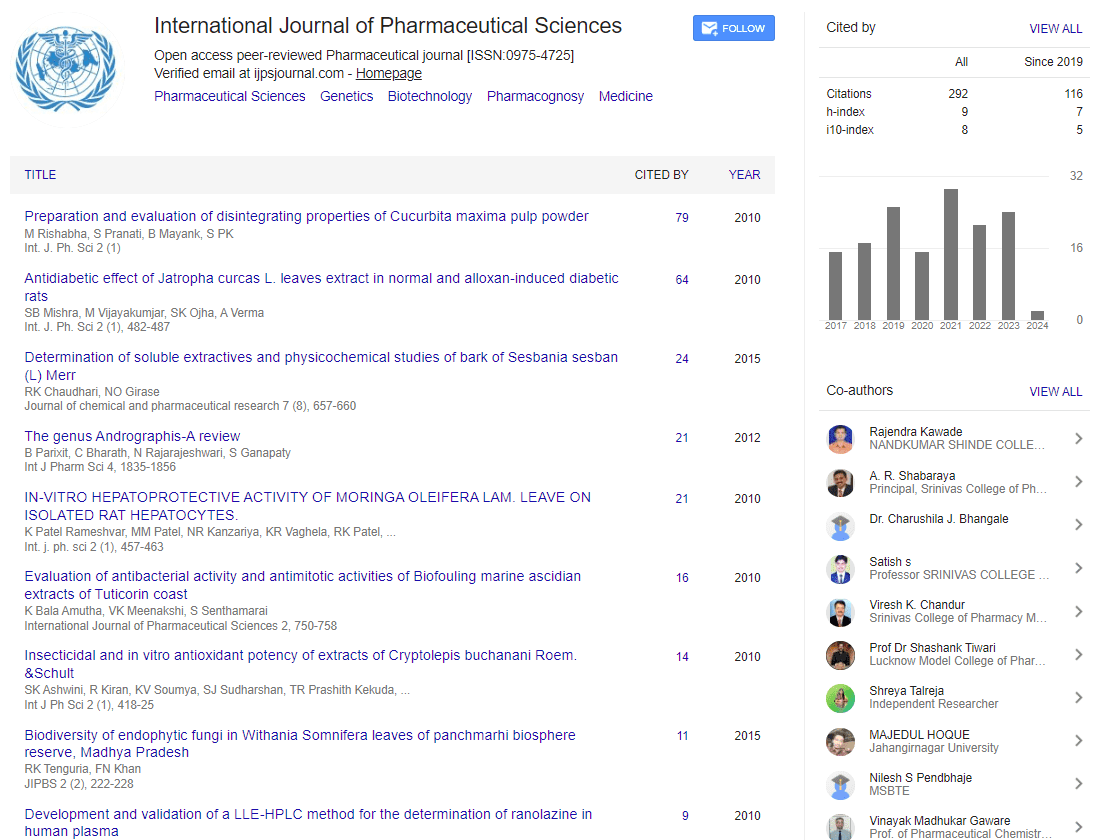Viewport: 1102px width, 840px height.
Task: View all citations in Cited by panel
Action: pos(1055,29)
